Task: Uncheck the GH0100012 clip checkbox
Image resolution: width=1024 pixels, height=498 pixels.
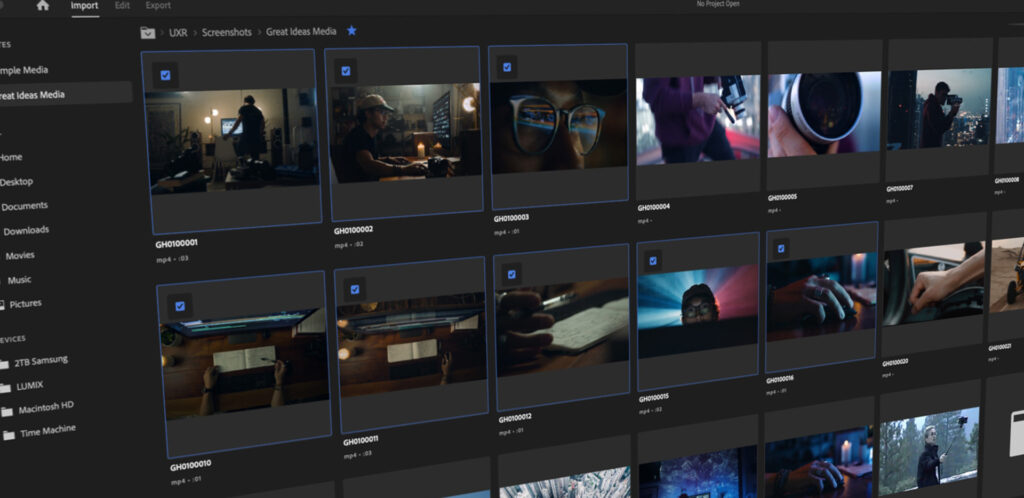Action: (x=511, y=275)
